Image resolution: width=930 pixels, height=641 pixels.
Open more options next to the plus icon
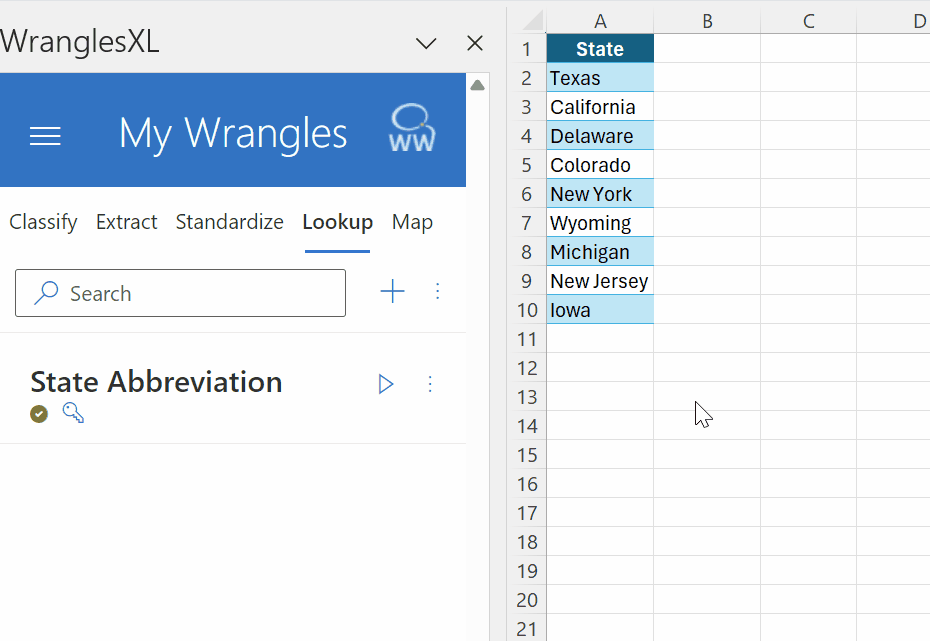point(438,291)
